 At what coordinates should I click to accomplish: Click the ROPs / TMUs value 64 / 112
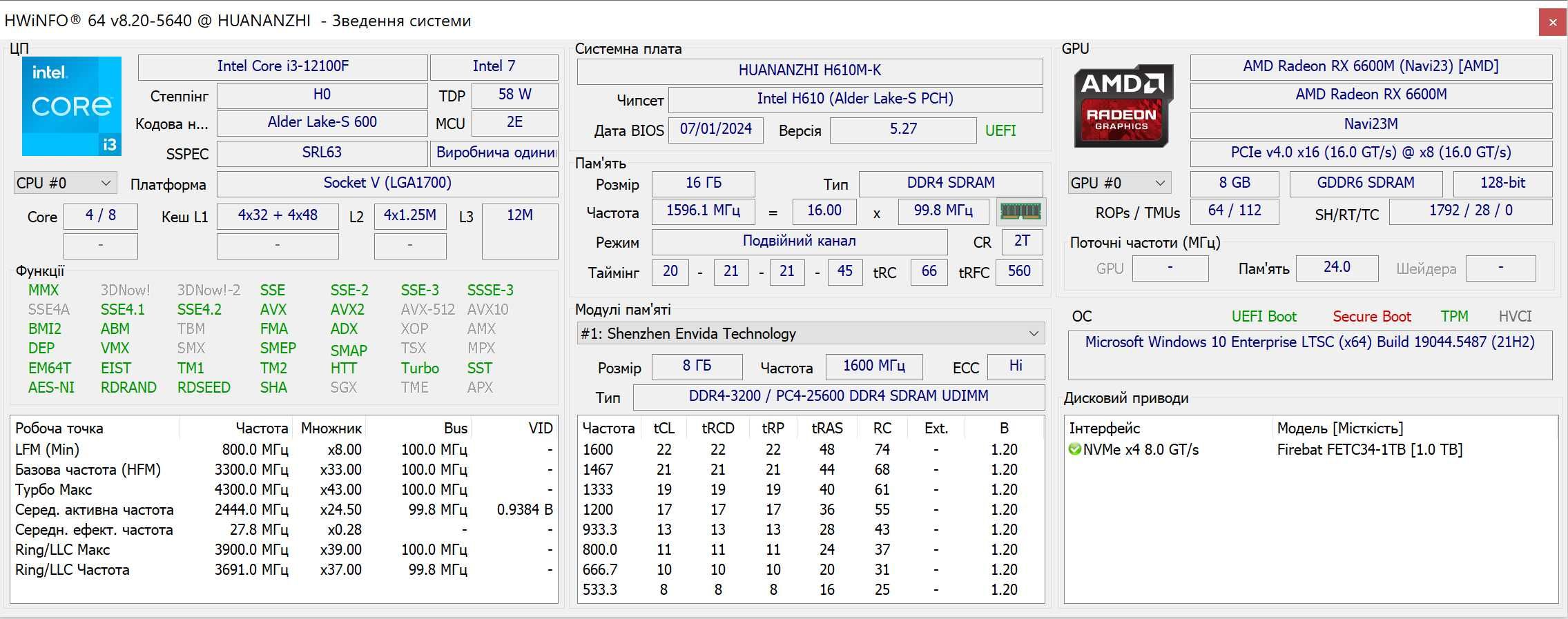click(1235, 211)
